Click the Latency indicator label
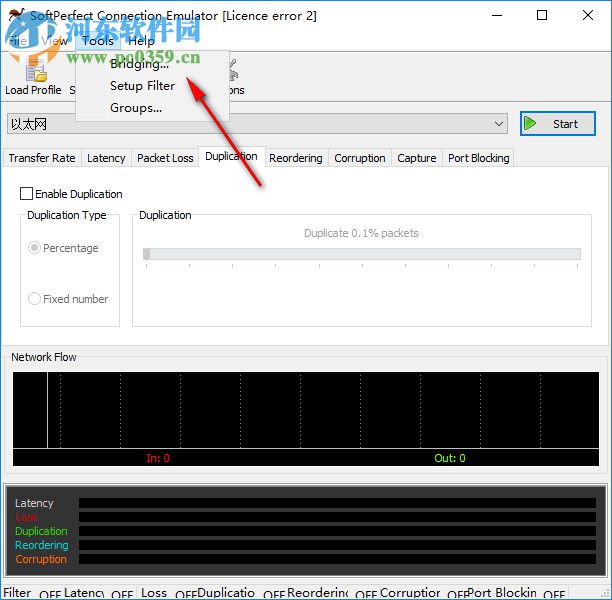Viewport: 612px width, 600px height. click(34, 503)
